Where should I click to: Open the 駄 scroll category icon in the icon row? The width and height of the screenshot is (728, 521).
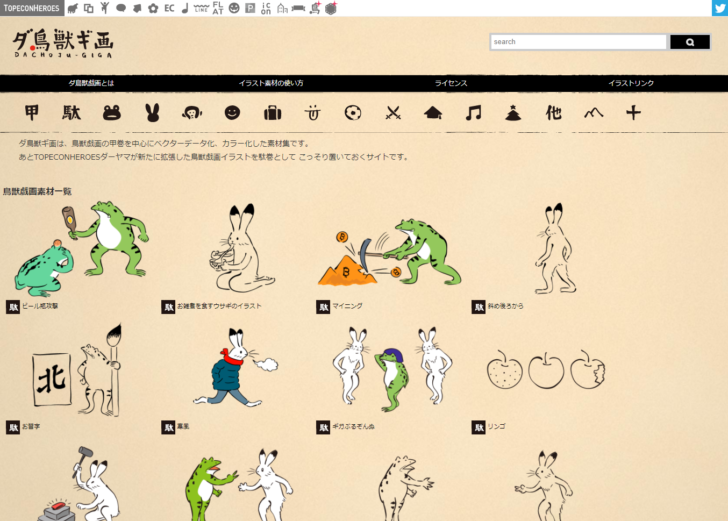point(72,113)
